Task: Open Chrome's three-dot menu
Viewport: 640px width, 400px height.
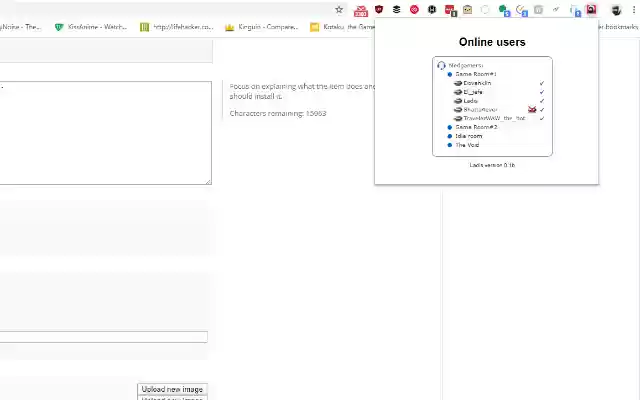Action: [634, 10]
